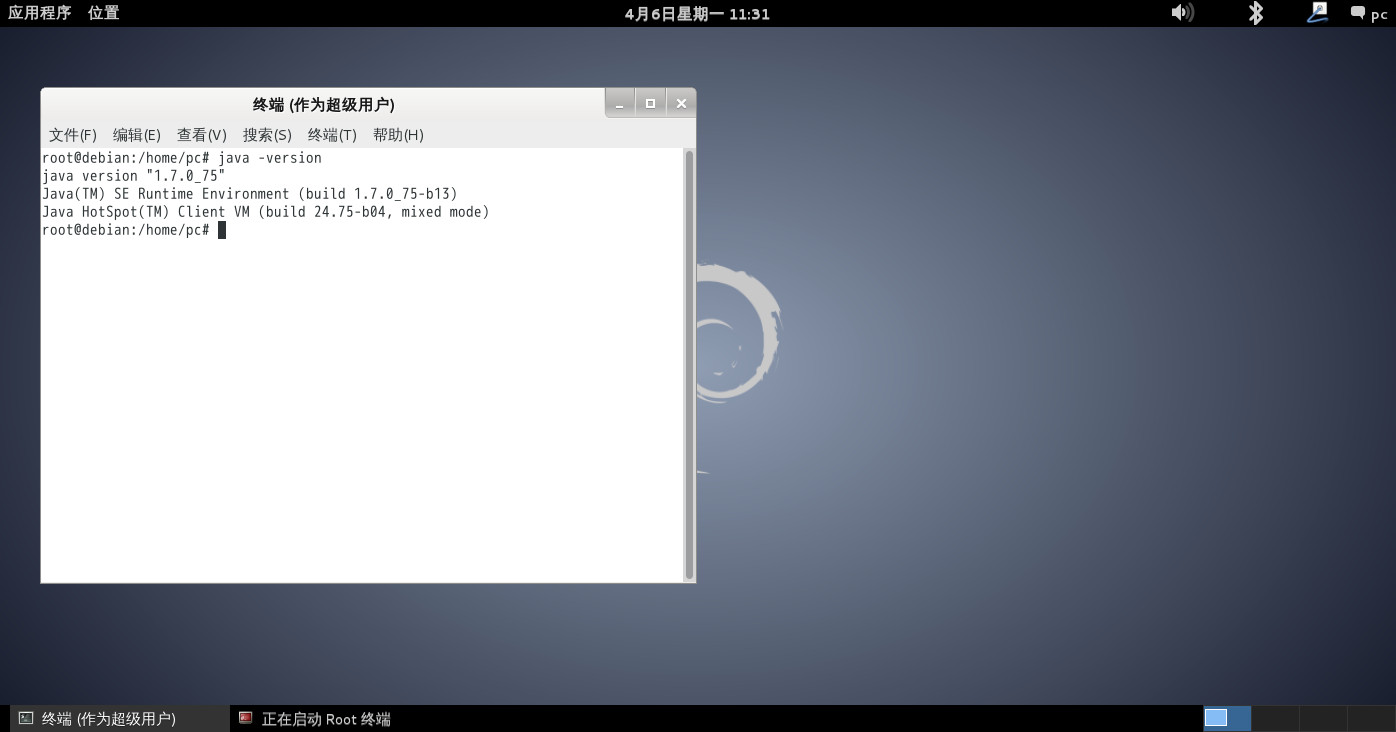Image resolution: width=1396 pixels, height=732 pixels.
Task: Open the 搜索(S) menu in terminal
Action: pyautogui.click(x=267, y=134)
